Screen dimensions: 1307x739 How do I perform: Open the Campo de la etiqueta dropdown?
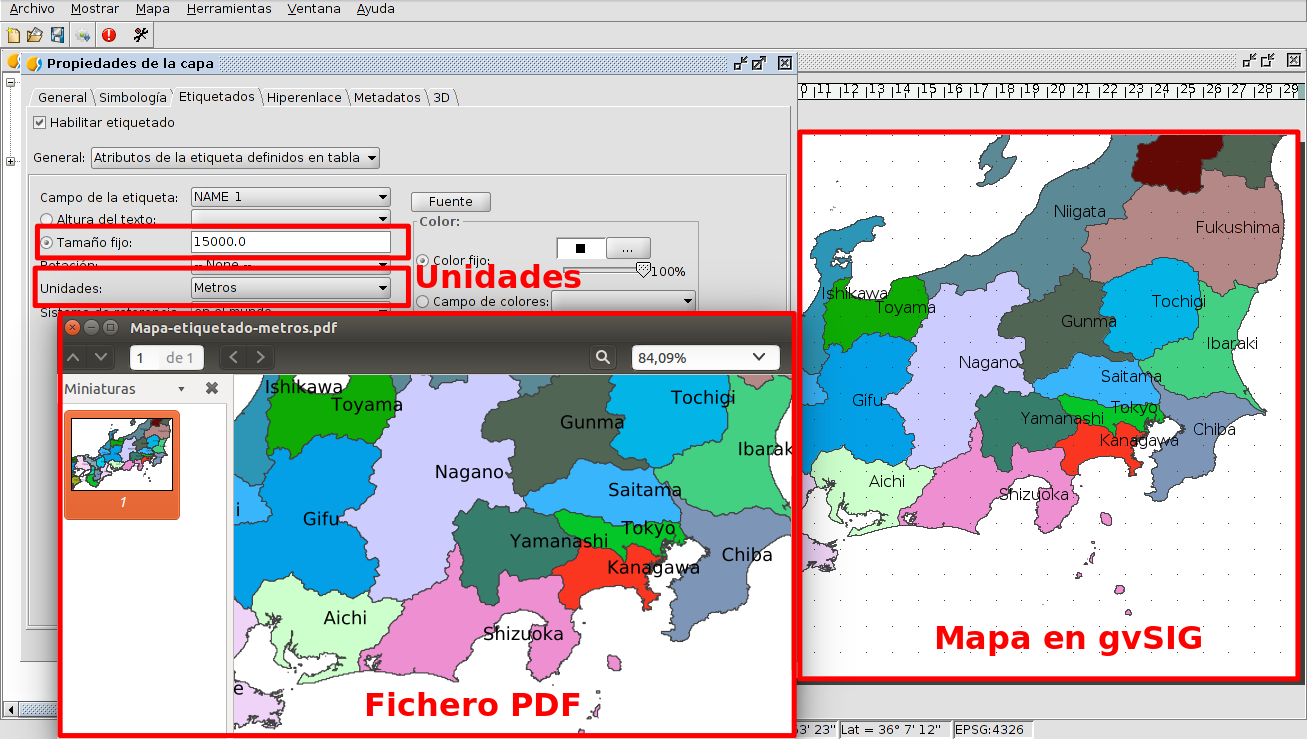290,197
